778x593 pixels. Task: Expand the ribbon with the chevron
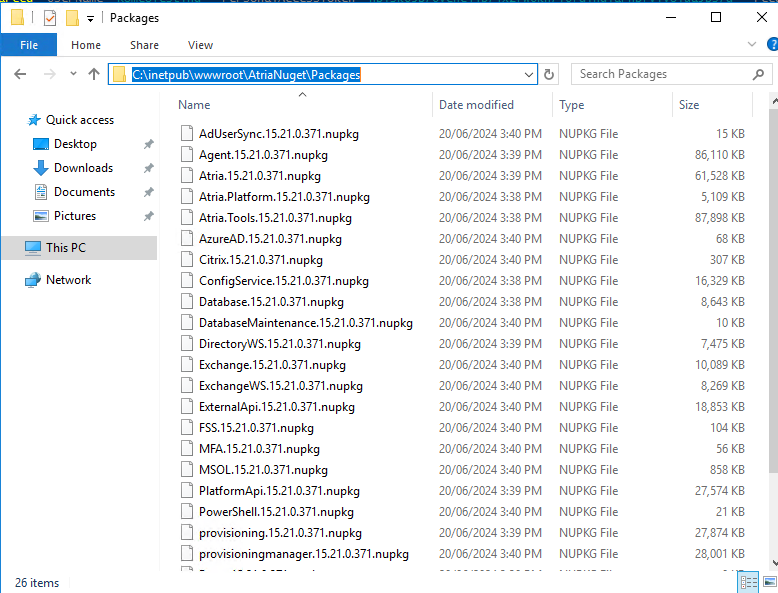752,45
